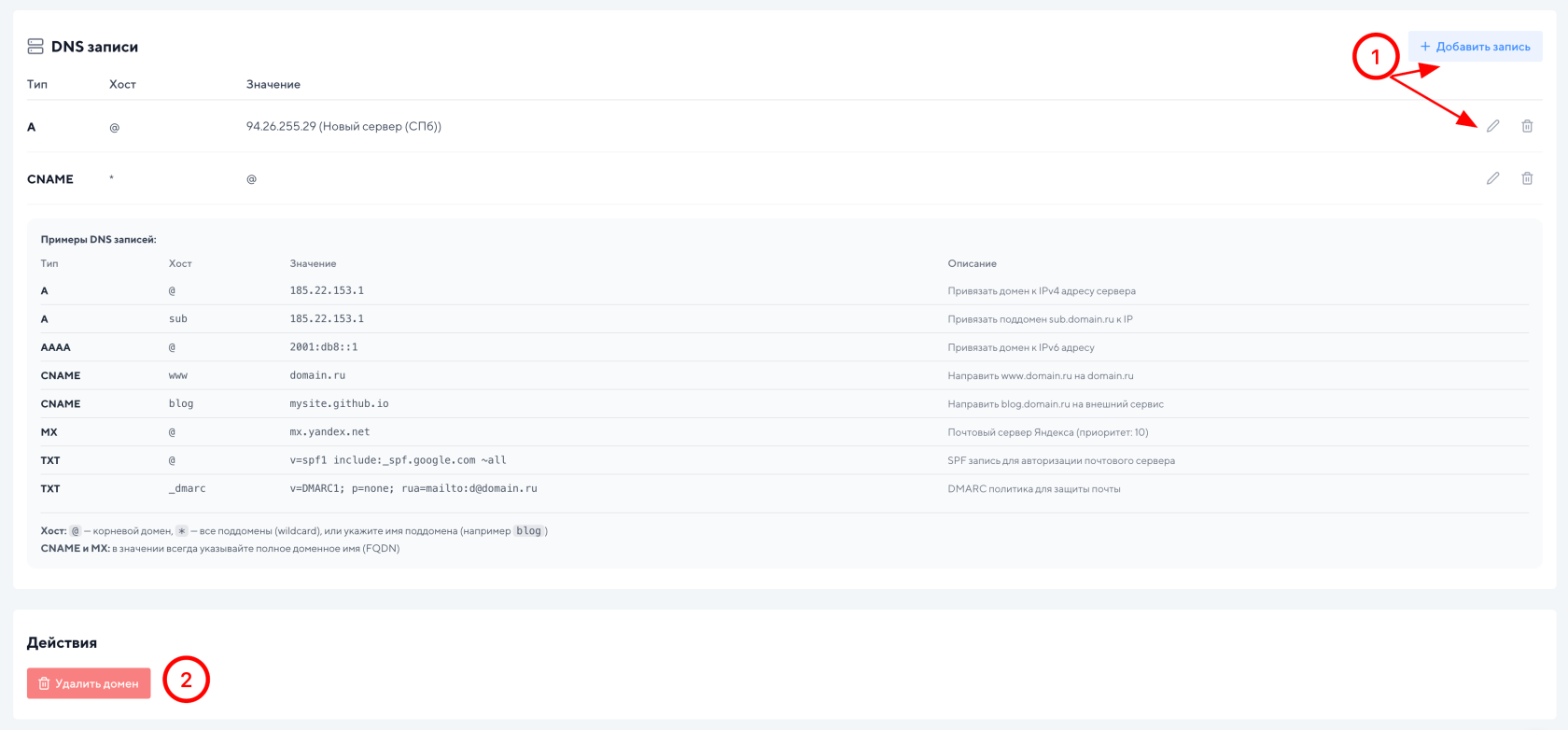Click the Хост header in the records table
This screenshot has width=1568, height=730.
click(x=122, y=84)
